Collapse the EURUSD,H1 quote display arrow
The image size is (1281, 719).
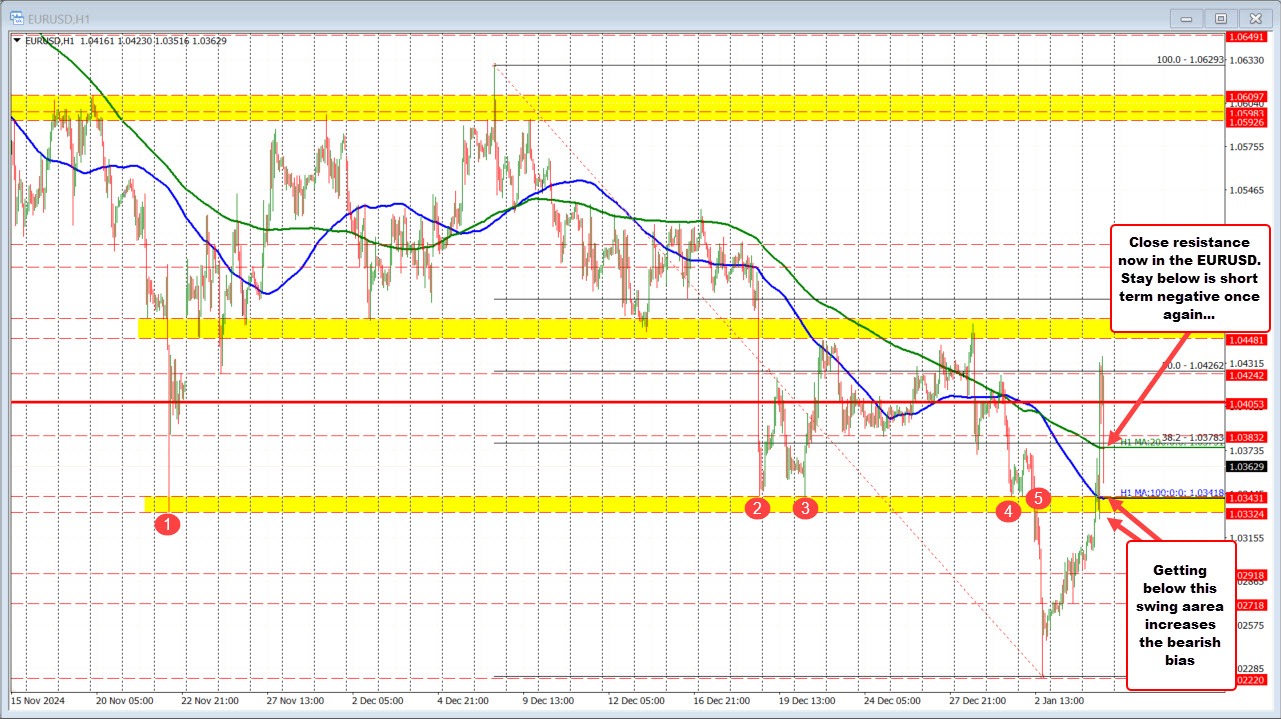click(x=17, y=41)
